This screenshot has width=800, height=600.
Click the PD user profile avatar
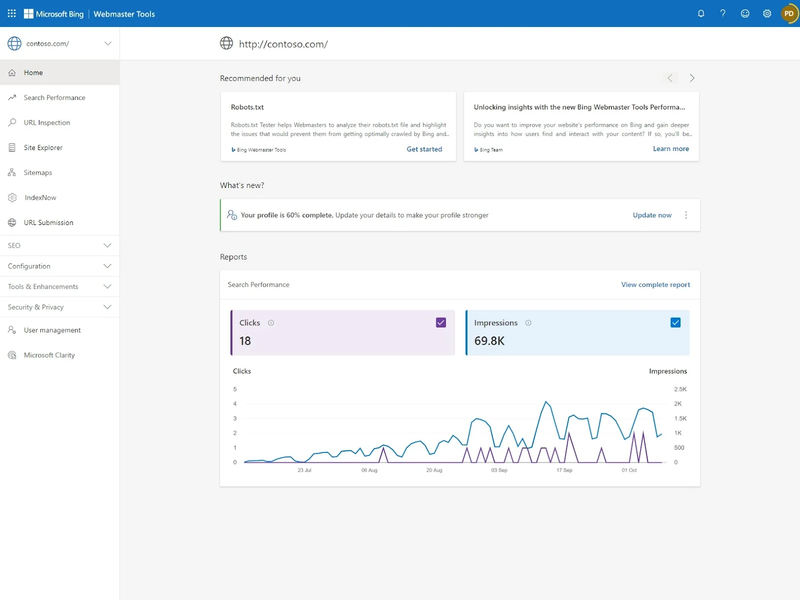(789, 14)
